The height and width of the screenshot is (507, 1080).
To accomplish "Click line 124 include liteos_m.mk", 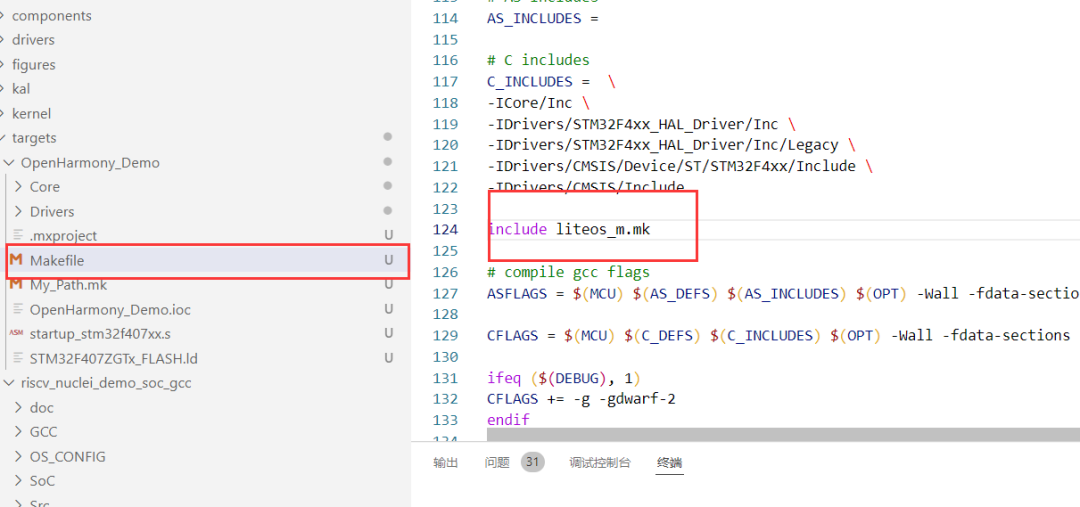I will pyautogui.click(x=569, y=229).
